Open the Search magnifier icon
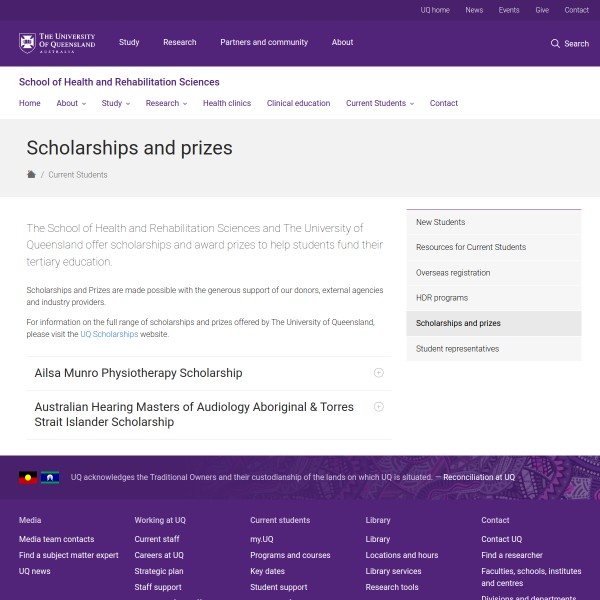600x600 pixels. tap(555, 43)
